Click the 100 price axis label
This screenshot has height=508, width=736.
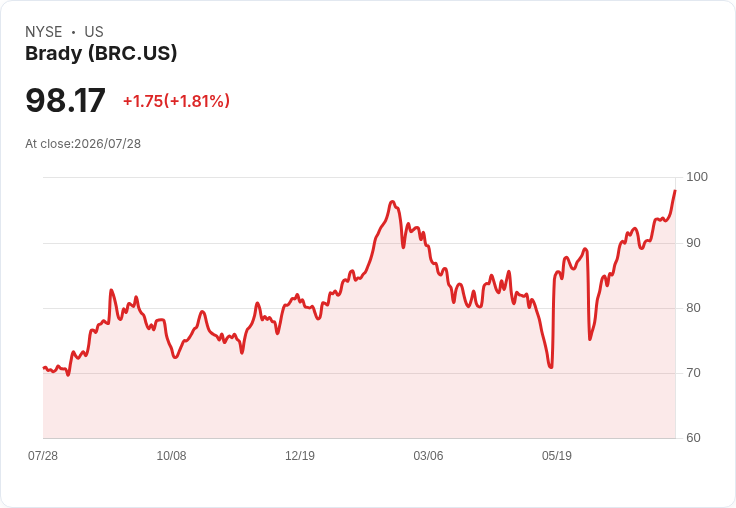tap(697, 177)
